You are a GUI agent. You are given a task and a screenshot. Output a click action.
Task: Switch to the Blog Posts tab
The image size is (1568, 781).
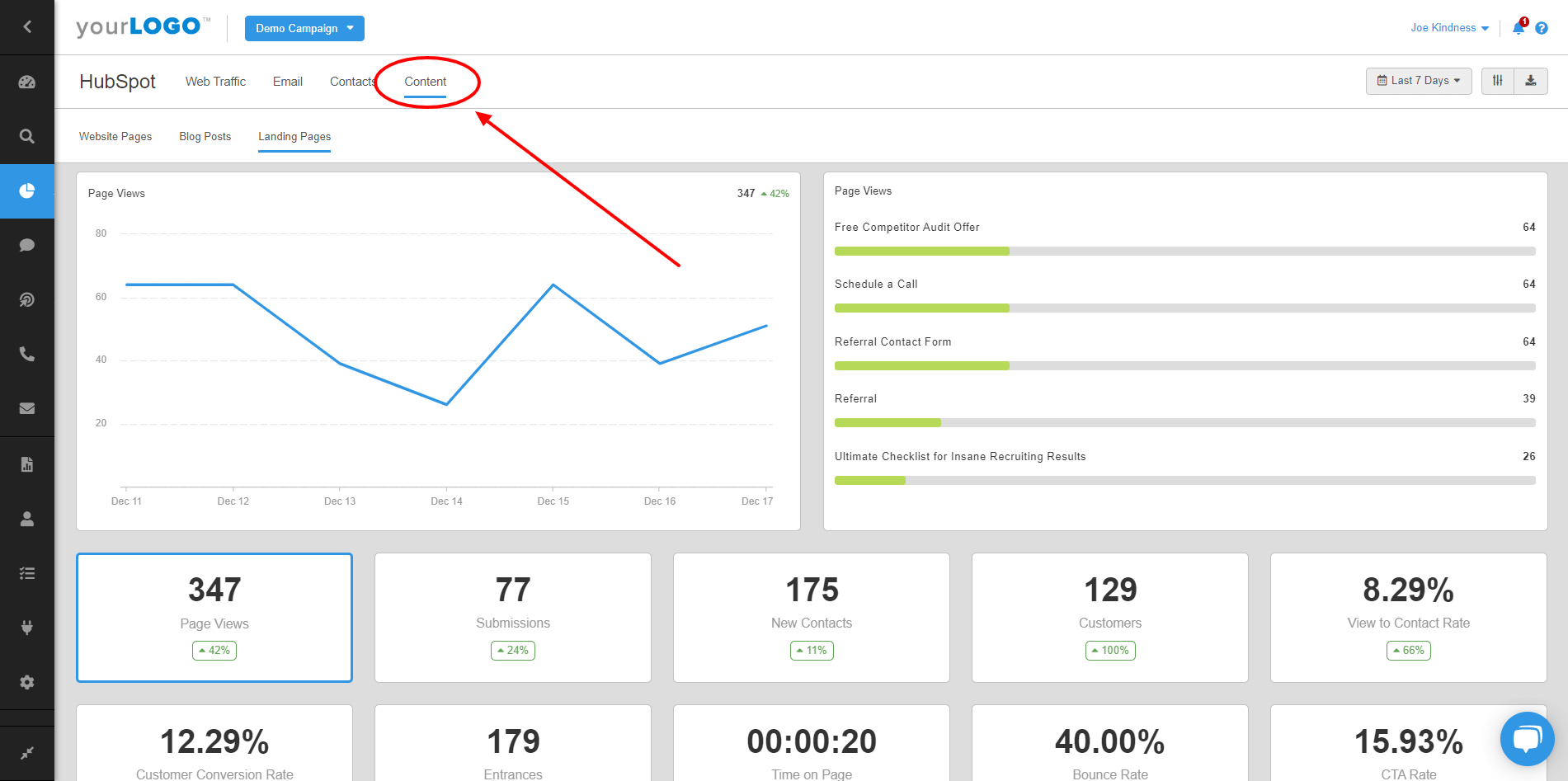coord(205,136)
